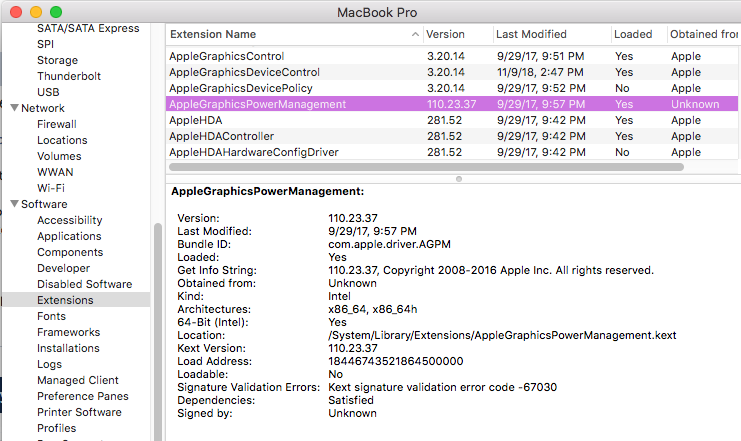The width and height of the screenshot is (741, 441).
Task: Select Wi-Fi in the sidebar
Action: (51, 188)
